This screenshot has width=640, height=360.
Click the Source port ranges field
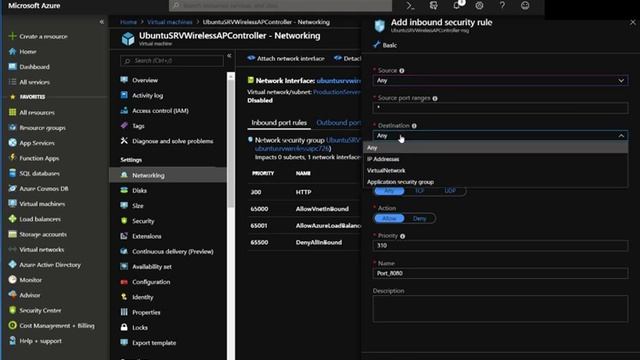tap(500, 108)
